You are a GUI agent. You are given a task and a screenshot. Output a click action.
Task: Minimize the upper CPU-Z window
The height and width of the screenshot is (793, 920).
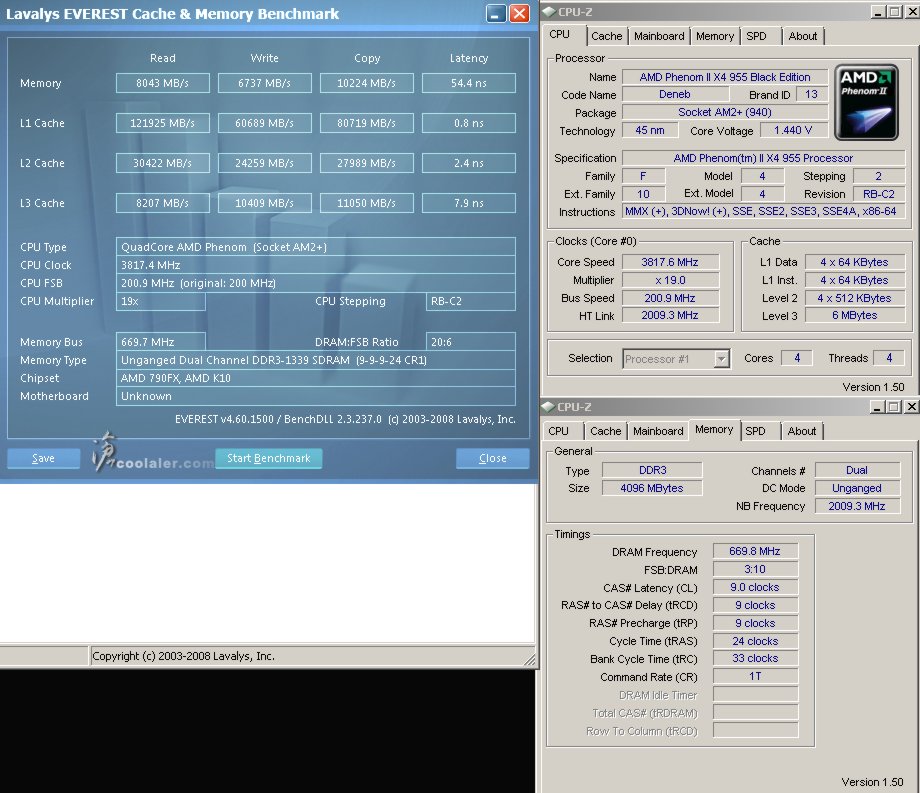(878, 12)
